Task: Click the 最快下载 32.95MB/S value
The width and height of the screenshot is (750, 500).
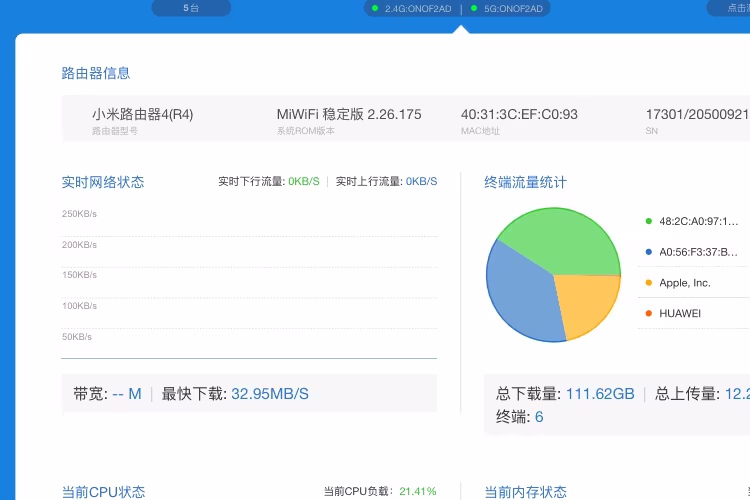Action: point(270,394)
